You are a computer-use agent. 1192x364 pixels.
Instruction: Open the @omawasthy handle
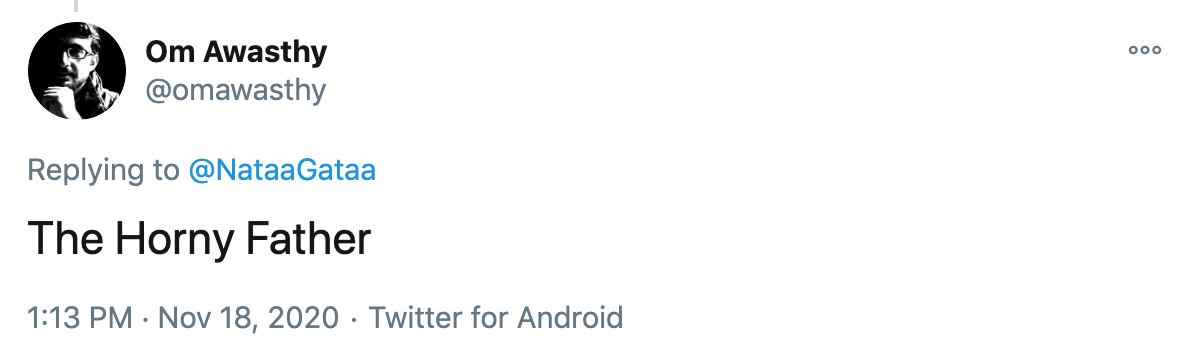pyautogui.click(x=235, y=90)
